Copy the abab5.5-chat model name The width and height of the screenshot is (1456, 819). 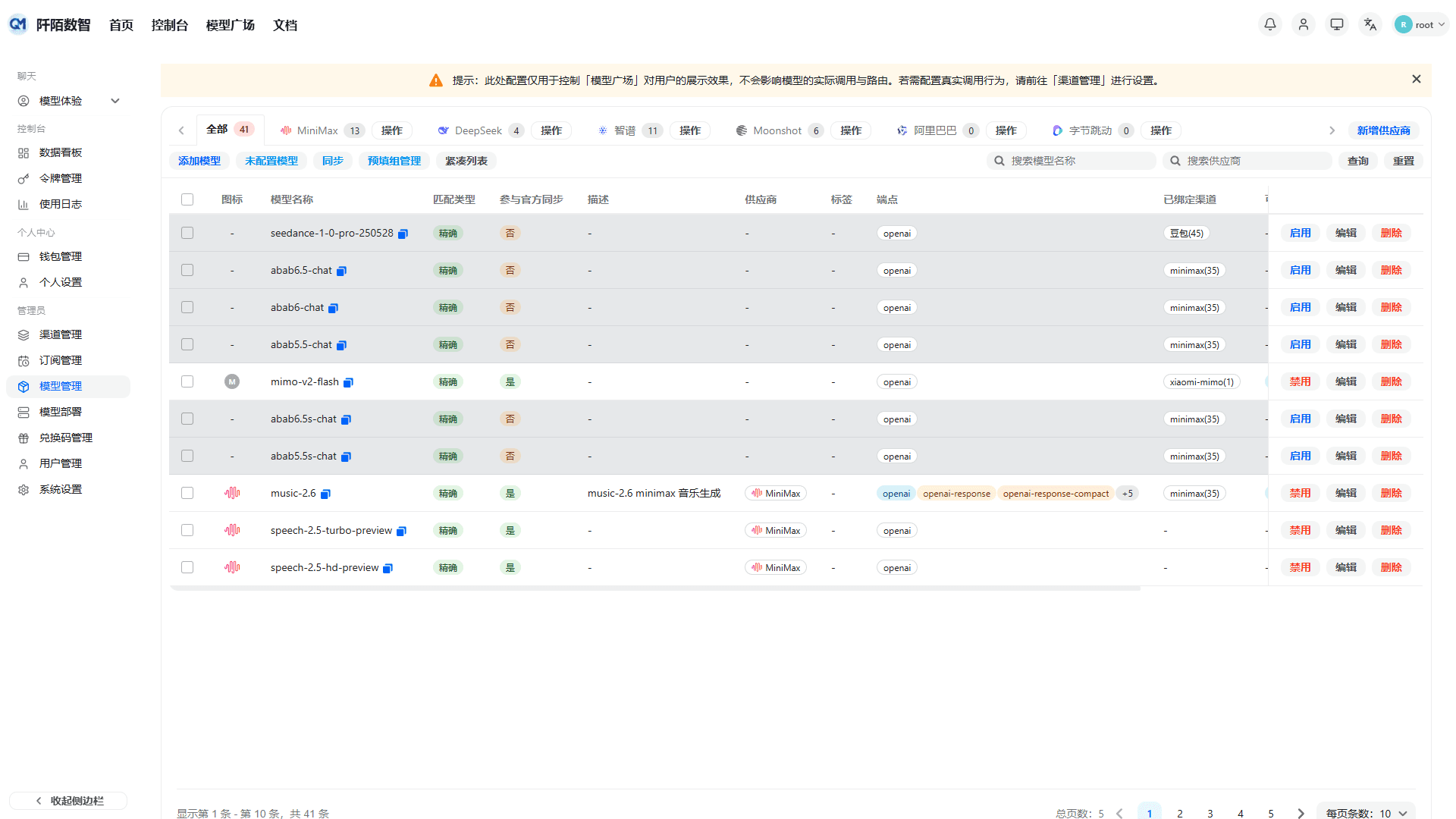pyautogui.click(x=342, y=345)
